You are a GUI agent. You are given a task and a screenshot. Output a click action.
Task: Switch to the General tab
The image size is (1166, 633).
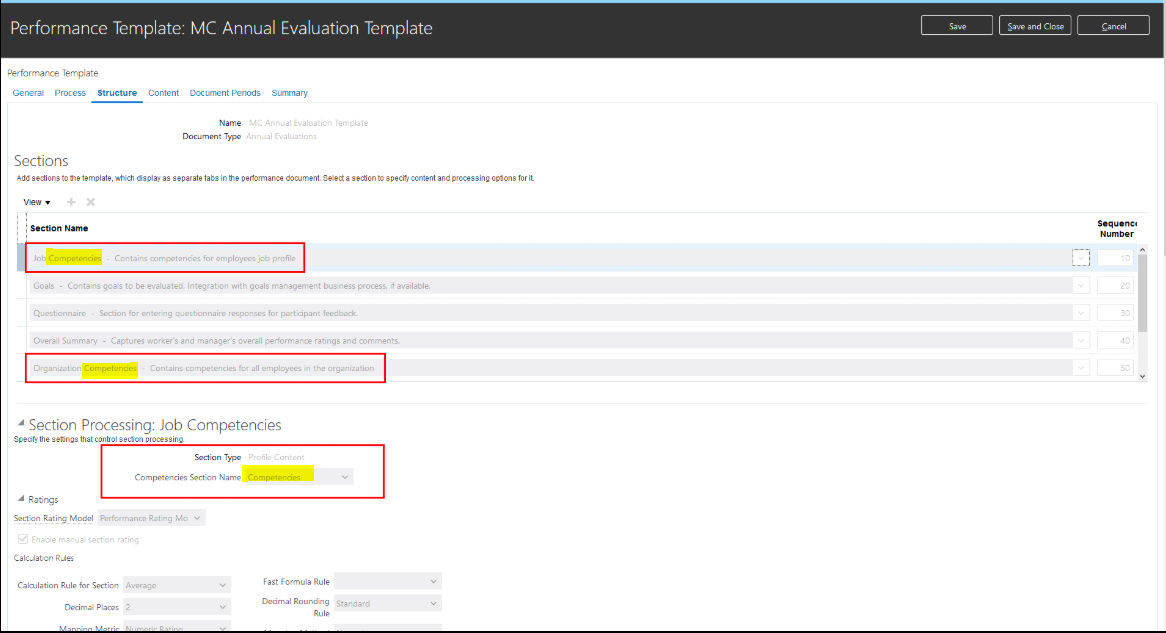point(27,93)
